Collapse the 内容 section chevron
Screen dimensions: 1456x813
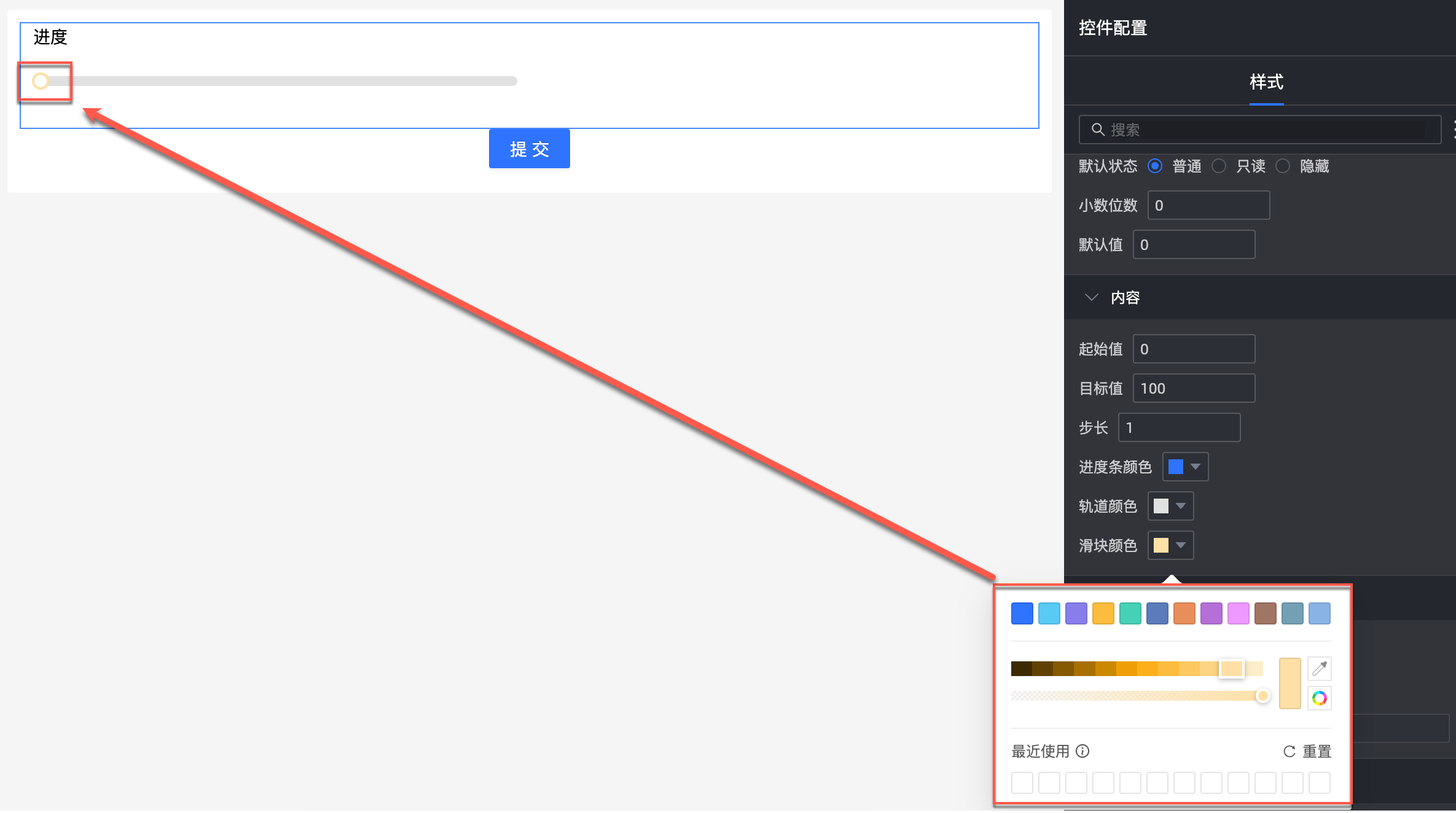pos(1091,298)
